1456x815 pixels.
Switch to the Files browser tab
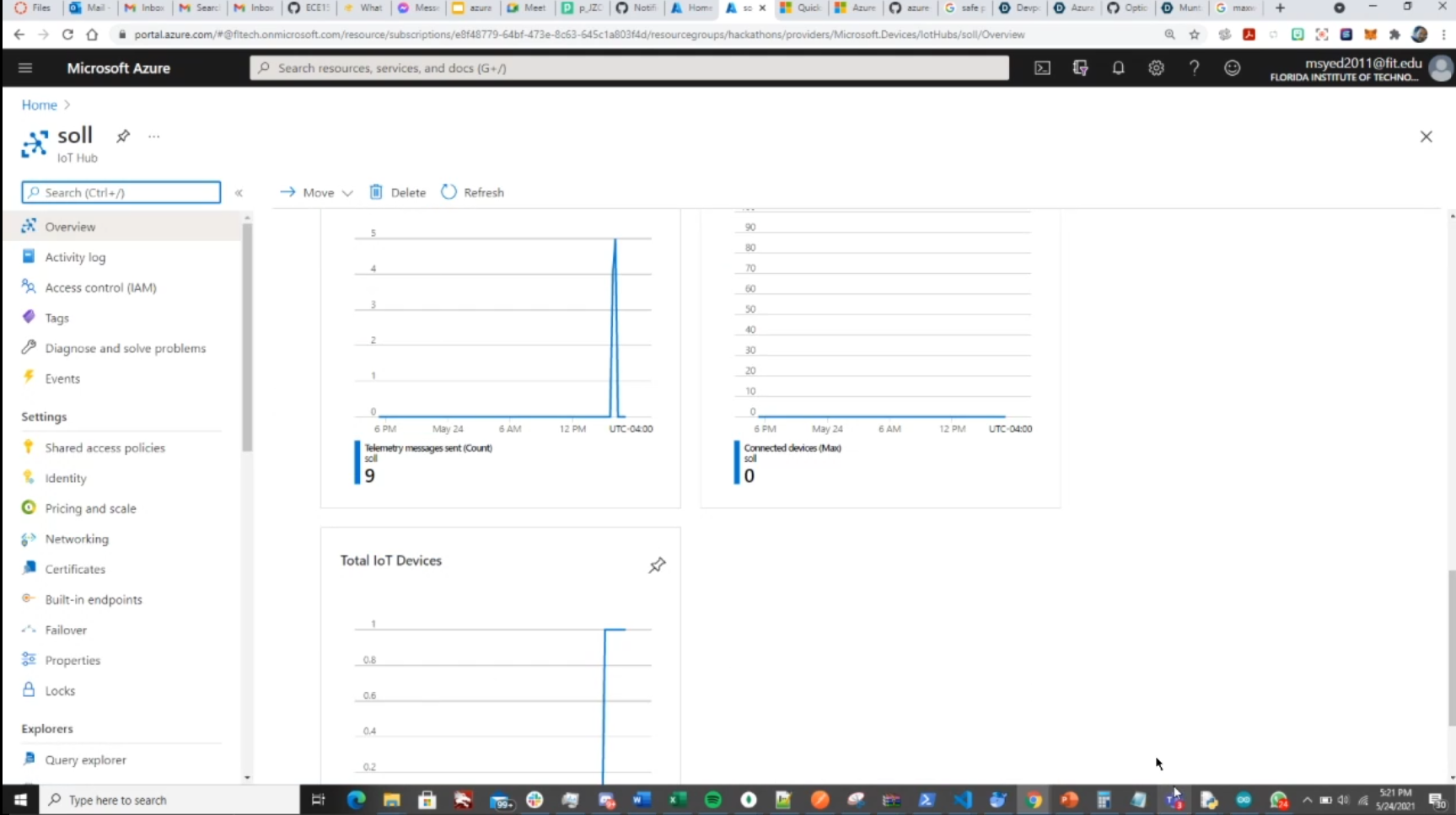(34, 8)
